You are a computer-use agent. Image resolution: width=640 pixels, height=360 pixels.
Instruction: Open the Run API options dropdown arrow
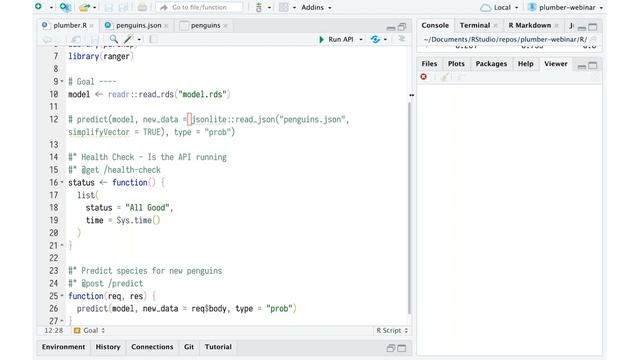click(x=361, y=40)
